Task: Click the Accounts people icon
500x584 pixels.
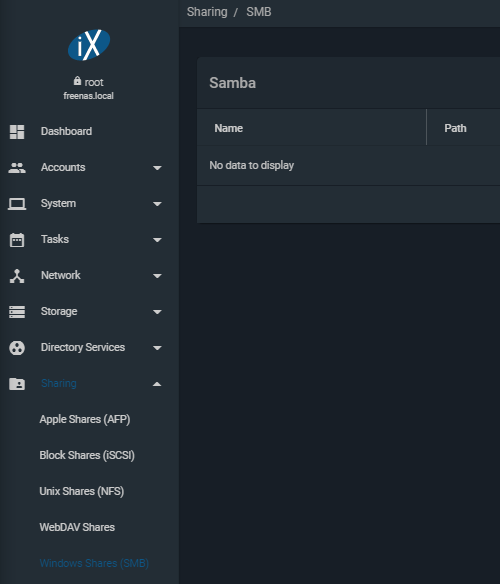Action: click(17, 168)
